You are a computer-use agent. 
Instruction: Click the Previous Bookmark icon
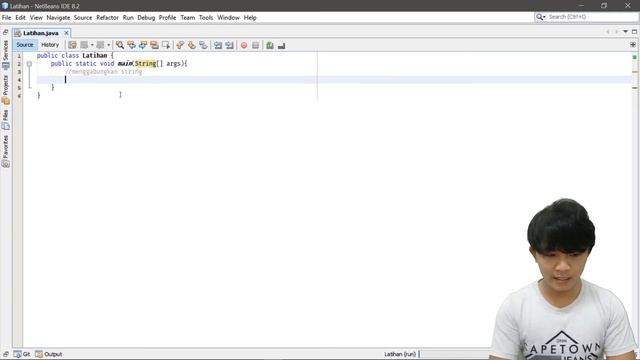click(180, 45)
